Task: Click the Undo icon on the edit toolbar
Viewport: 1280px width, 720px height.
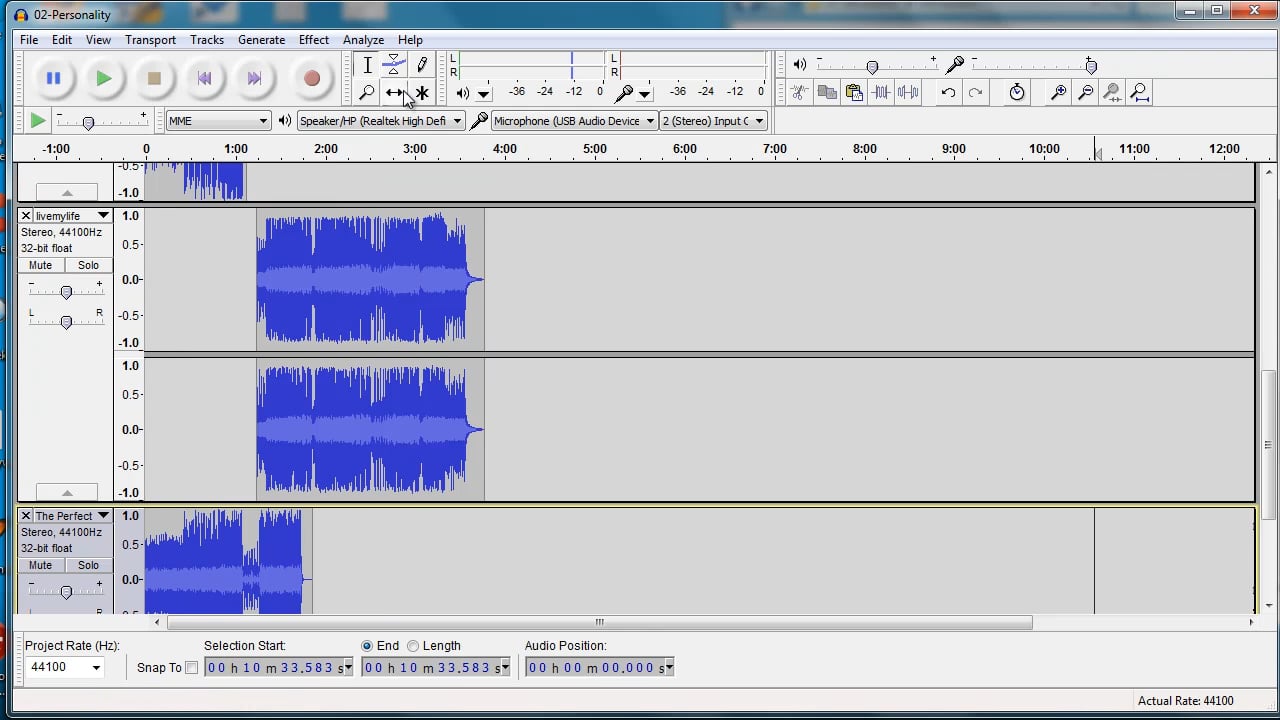Action: coord(948,92)
